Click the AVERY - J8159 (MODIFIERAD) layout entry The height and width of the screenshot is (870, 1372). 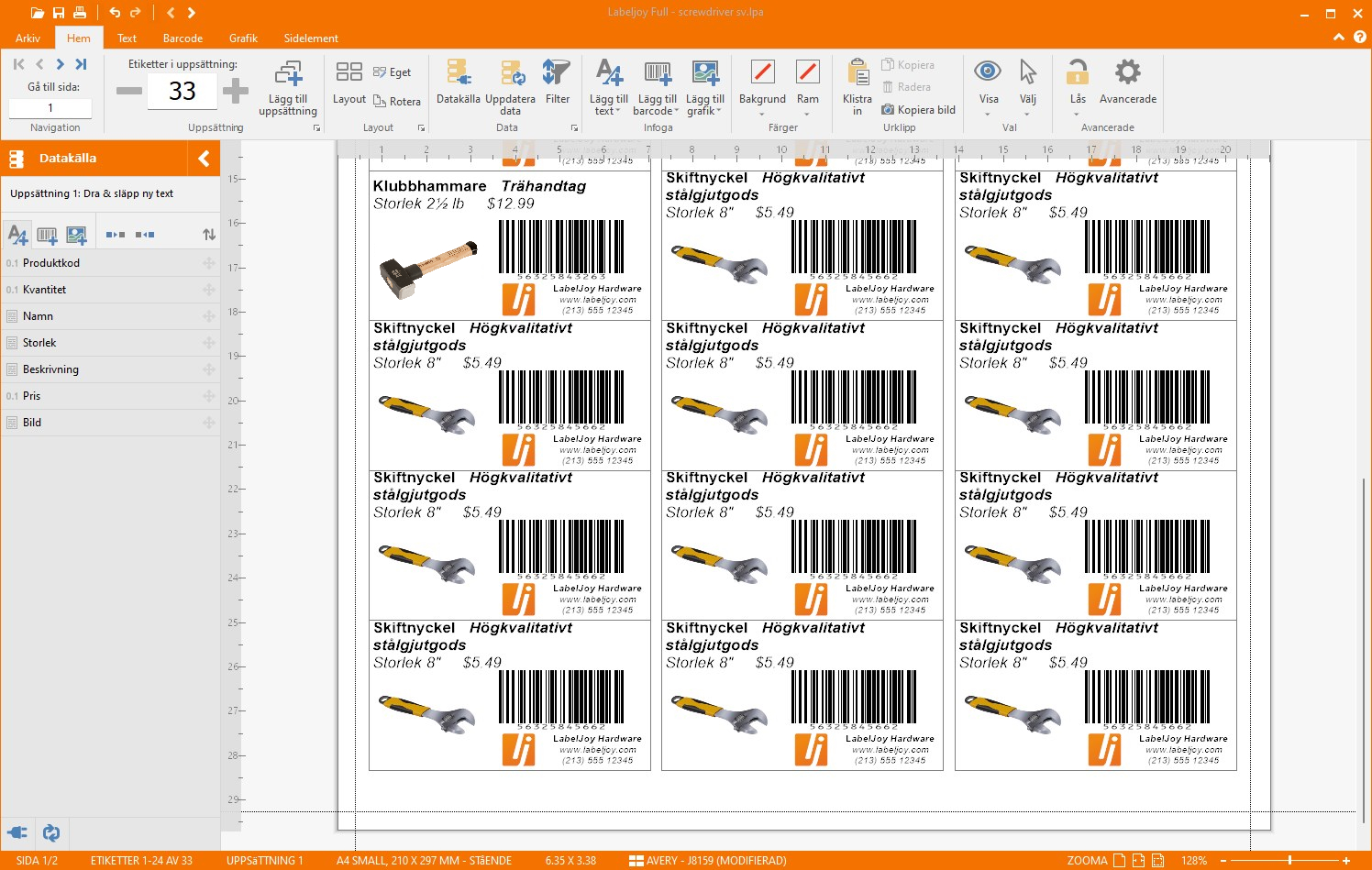point(708,861)
